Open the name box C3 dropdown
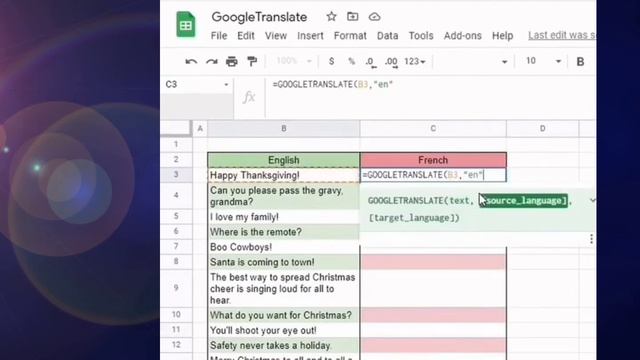This screenshot has height=360, width=640. point(226,85)
